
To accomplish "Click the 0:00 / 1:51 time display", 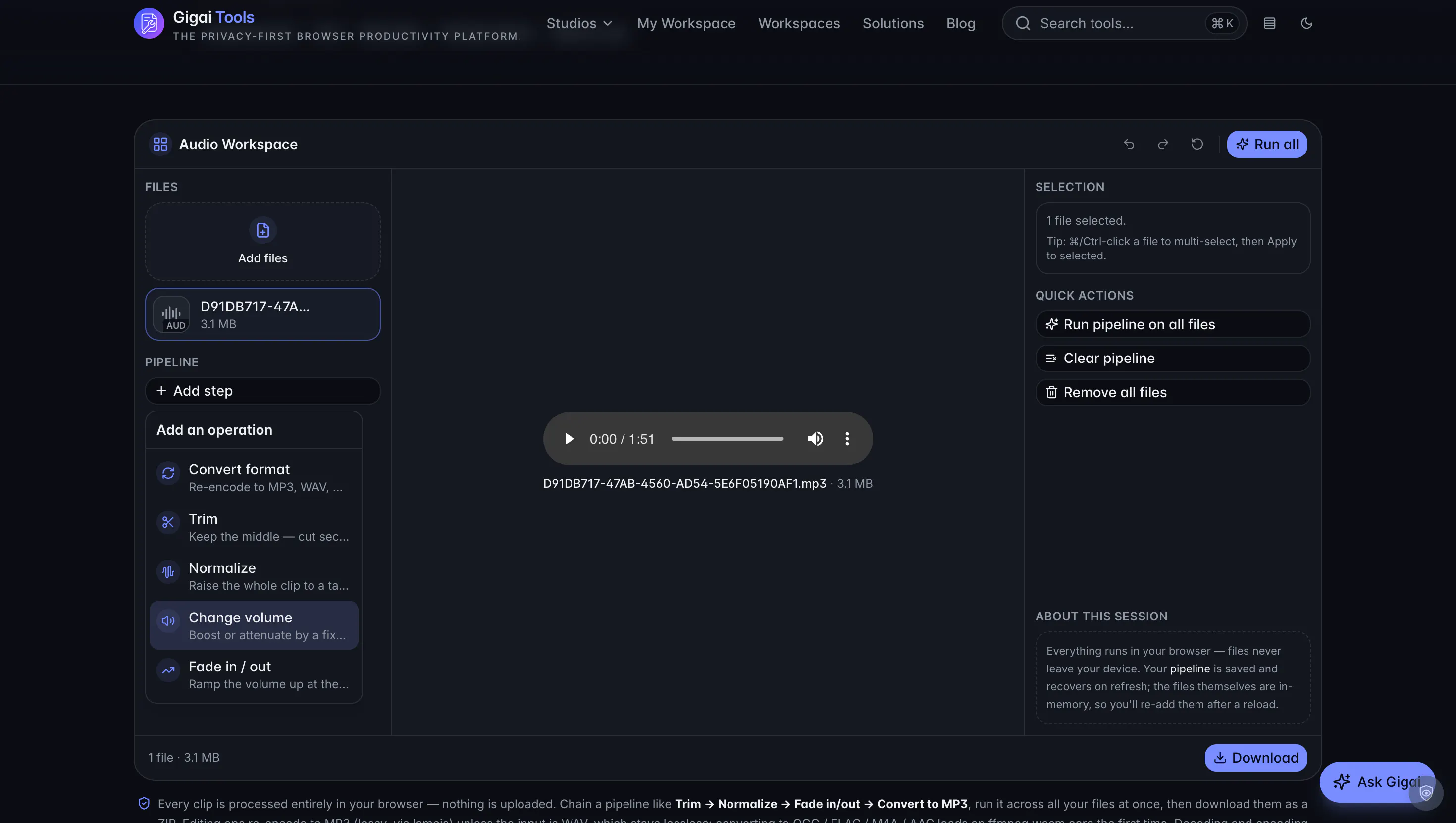I will (x=622, y=439).
